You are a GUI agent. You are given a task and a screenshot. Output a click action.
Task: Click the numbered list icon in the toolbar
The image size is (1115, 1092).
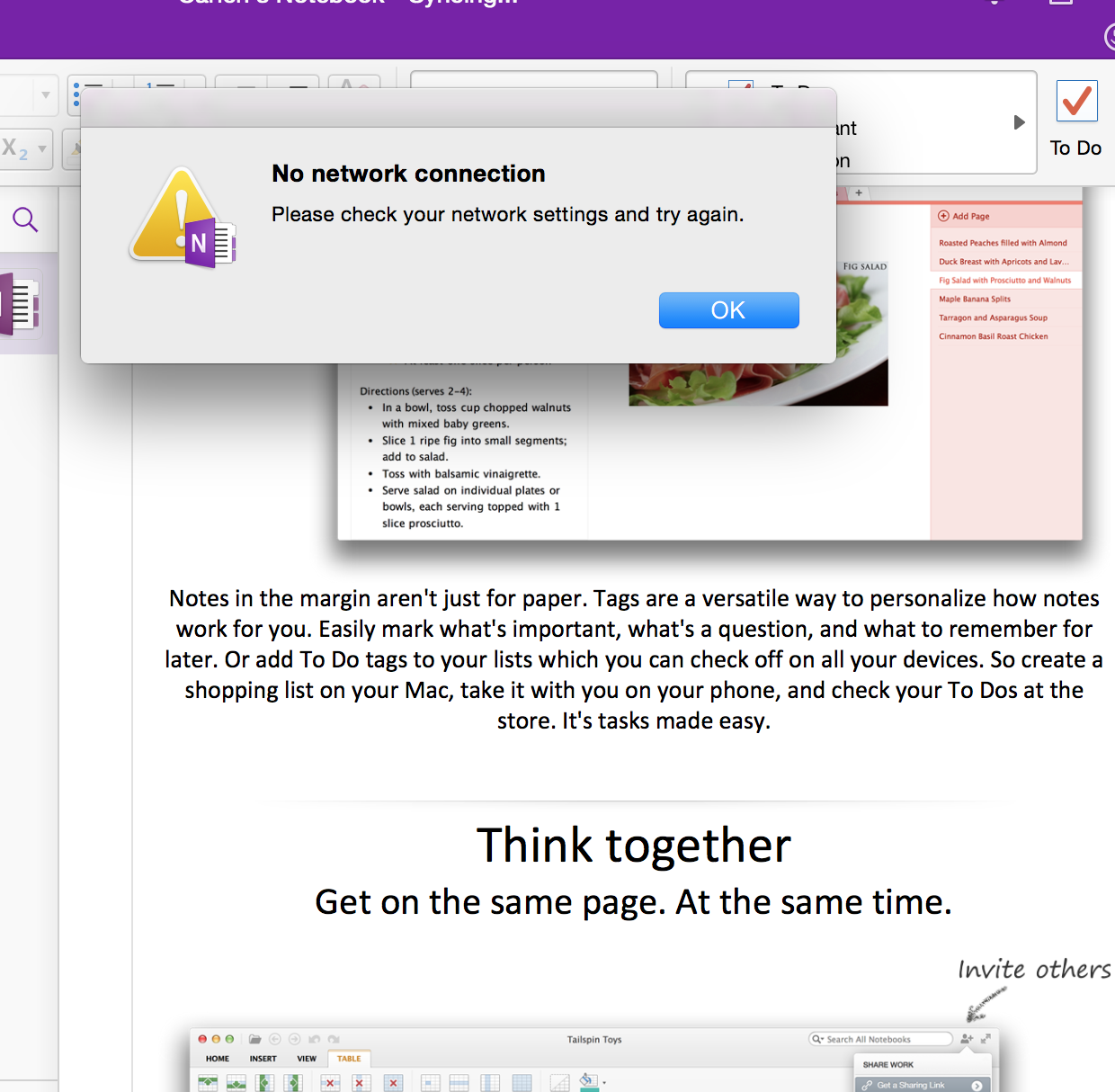157,85
